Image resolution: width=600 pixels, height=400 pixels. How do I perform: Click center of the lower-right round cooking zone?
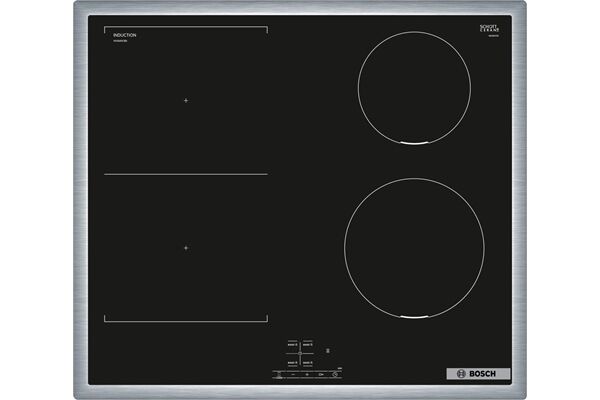point(414,249)
